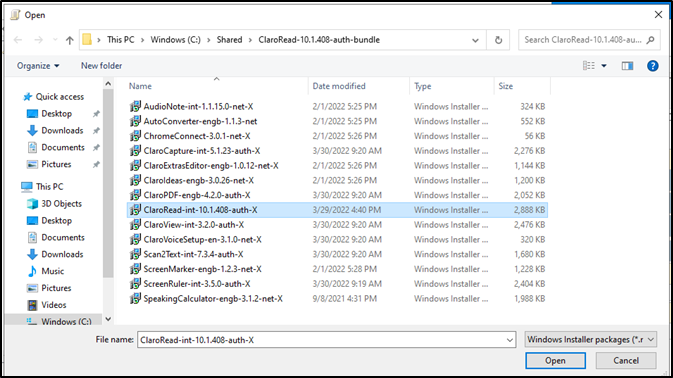Viewport: 673px width, 378px height.
Task: Select ScreenRuler-int-3.5.0-auth-X installer icon
Action: click(135, 284)
